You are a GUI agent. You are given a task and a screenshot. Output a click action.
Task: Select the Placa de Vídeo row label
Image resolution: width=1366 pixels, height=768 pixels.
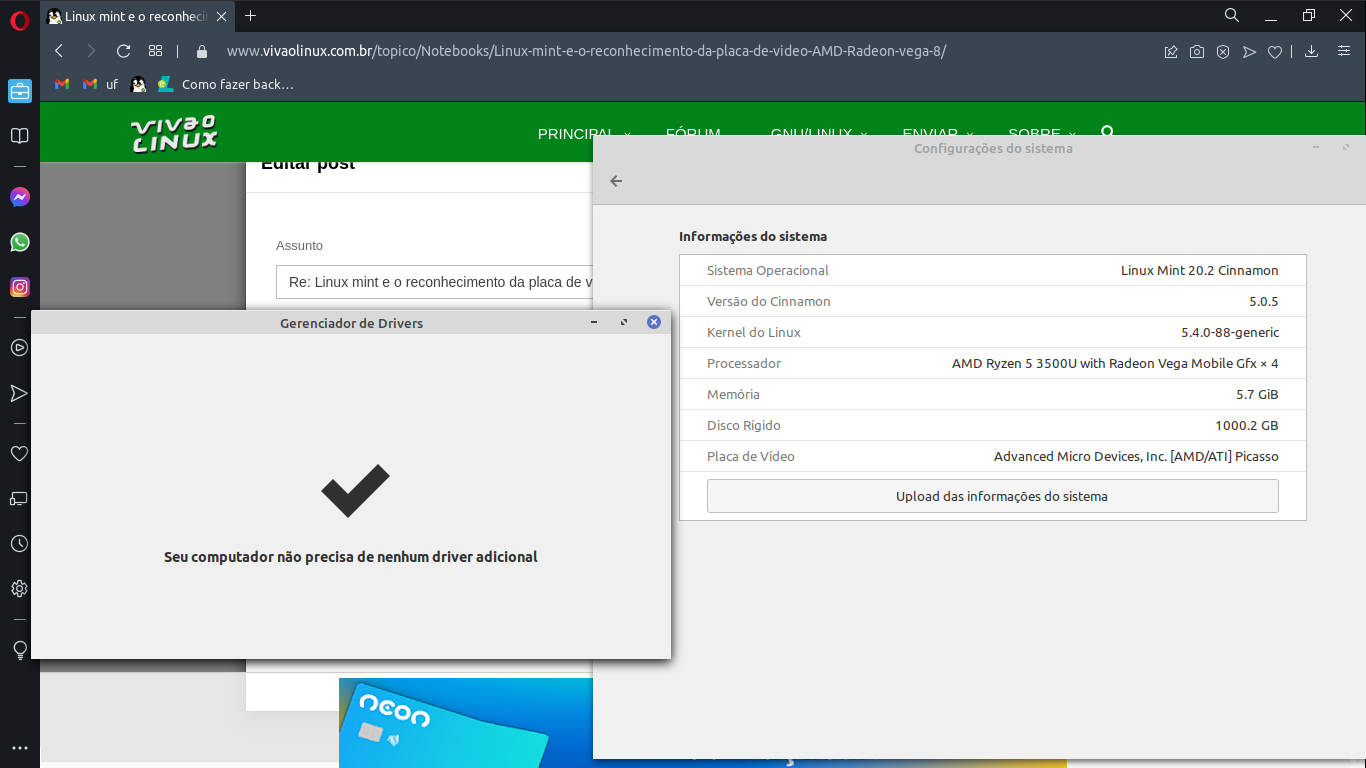click(751, 456)
